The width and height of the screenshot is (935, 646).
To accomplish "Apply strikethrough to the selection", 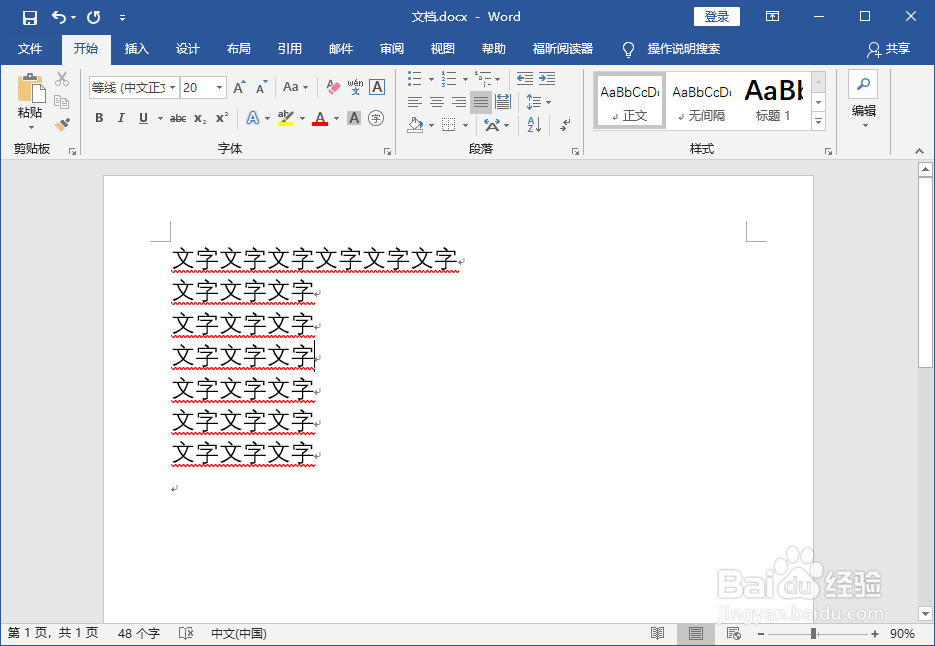I will tap(180, 117).
